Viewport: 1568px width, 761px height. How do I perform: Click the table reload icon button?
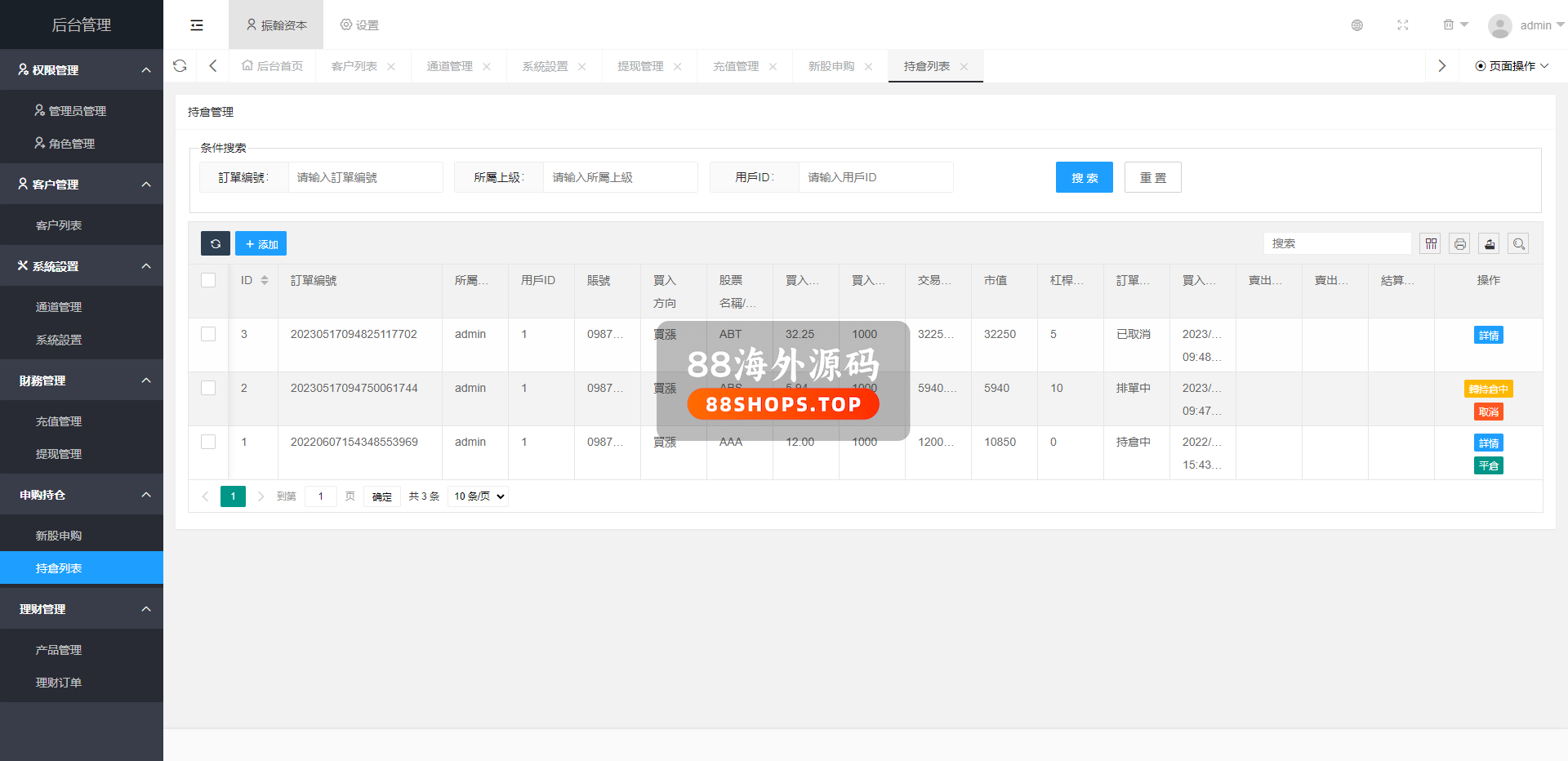pyautogui.click(x=216, y=243)
